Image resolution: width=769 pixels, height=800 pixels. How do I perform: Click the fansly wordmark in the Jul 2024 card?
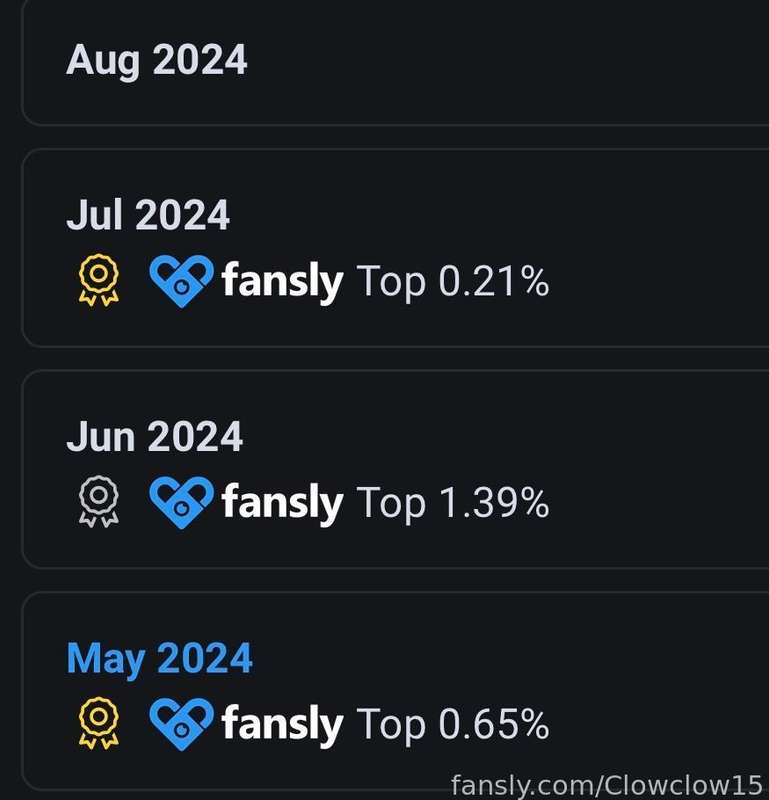[x=282, y=281]
